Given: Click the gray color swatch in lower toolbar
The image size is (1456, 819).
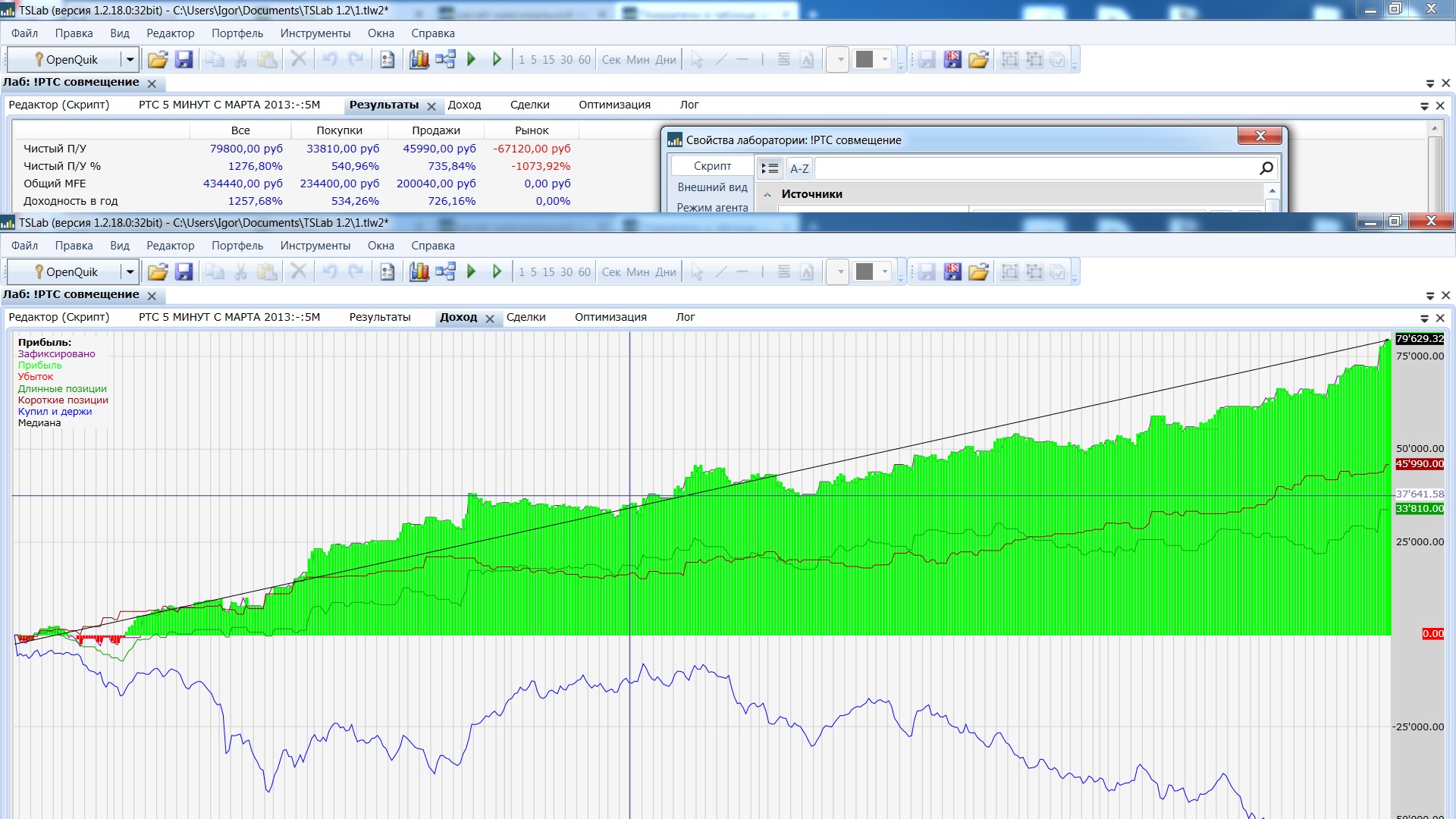Looking at the screenshot, I should (x=864, y=271).
